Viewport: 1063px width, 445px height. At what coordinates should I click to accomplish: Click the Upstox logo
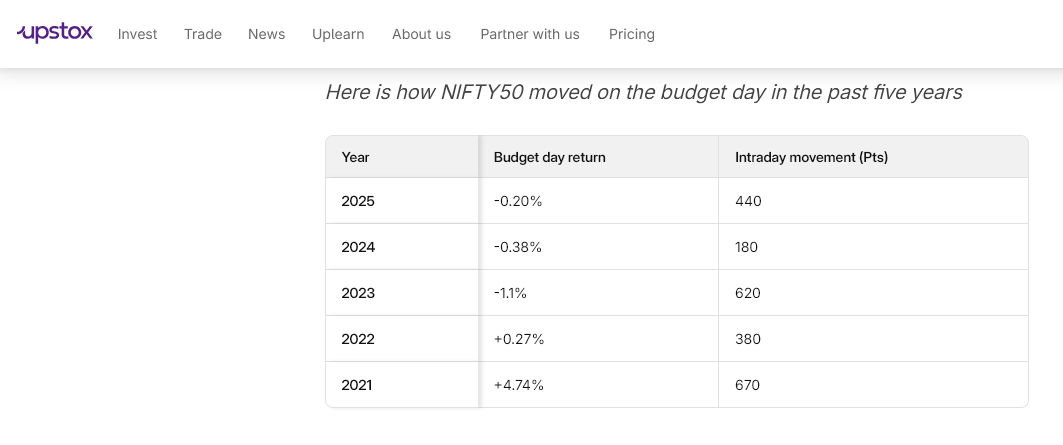point(55,33)
